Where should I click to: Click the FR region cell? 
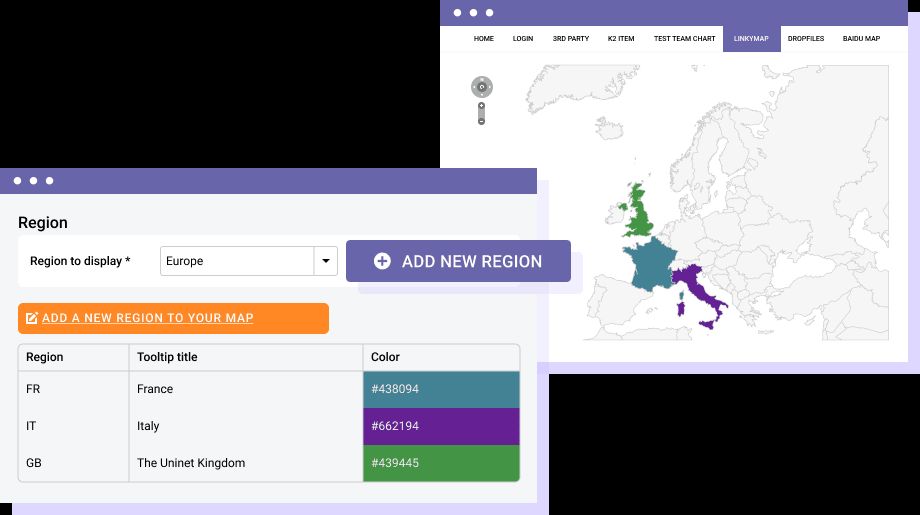coord(73,389)
